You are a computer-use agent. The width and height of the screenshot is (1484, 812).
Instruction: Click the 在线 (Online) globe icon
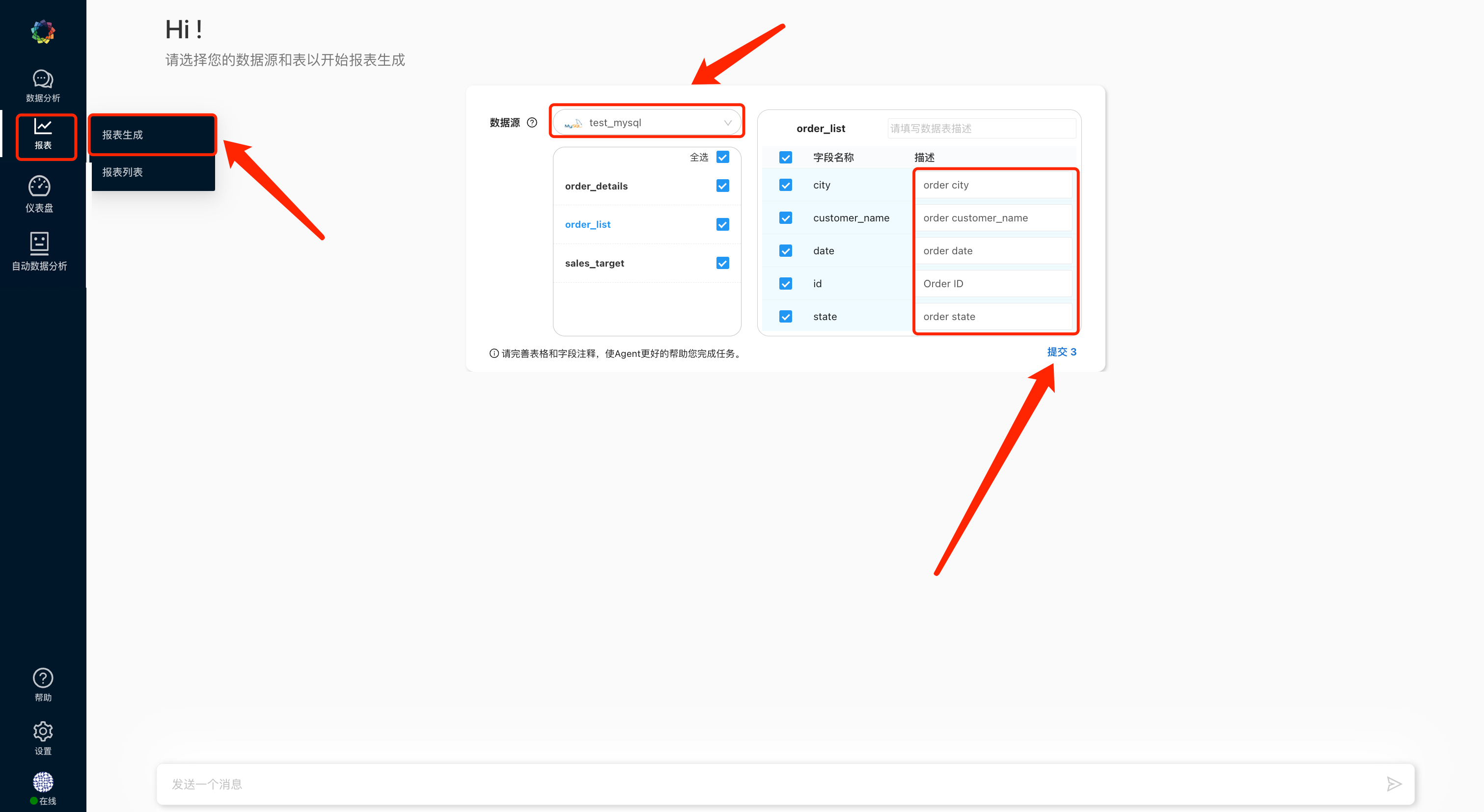[x=42, y=782]
